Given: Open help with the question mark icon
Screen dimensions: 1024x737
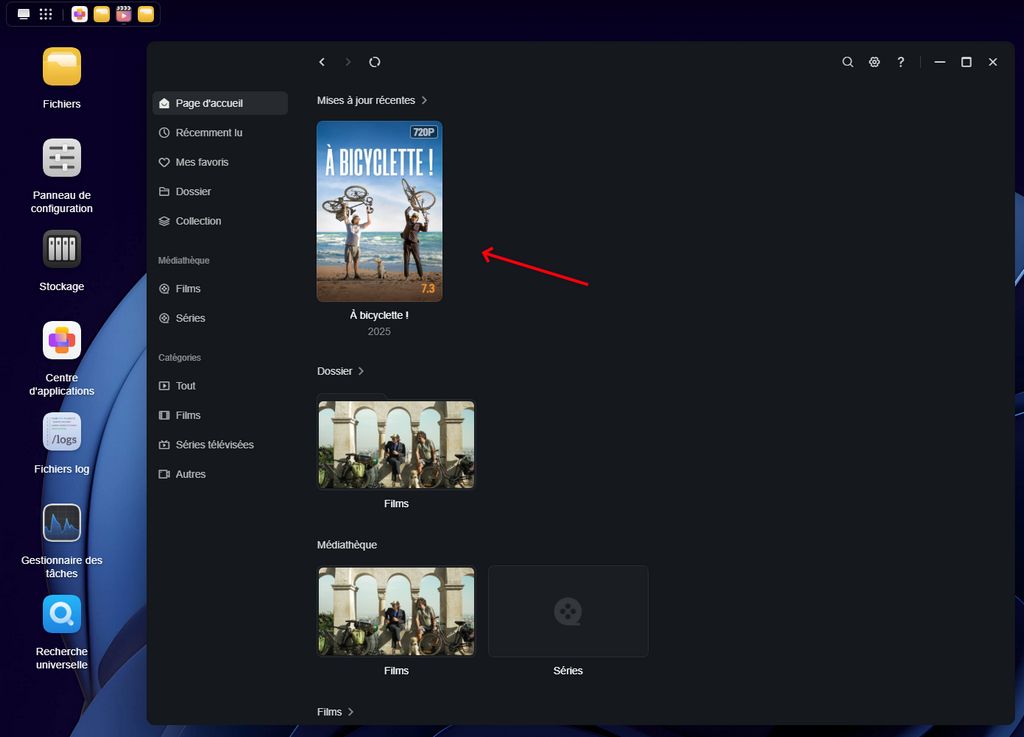Looking at the screenshot, I should point(901,62).
